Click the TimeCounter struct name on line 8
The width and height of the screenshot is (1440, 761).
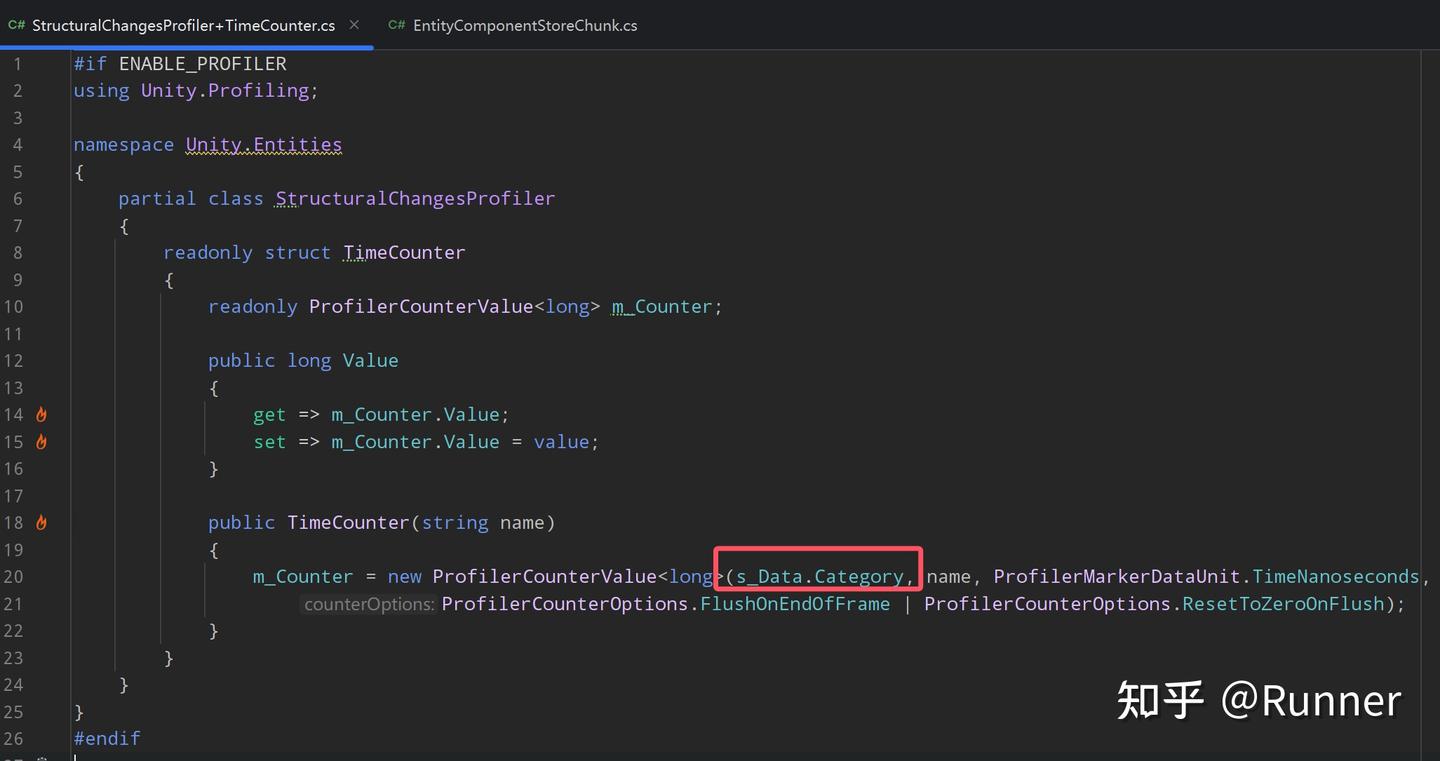pos(404,252)
